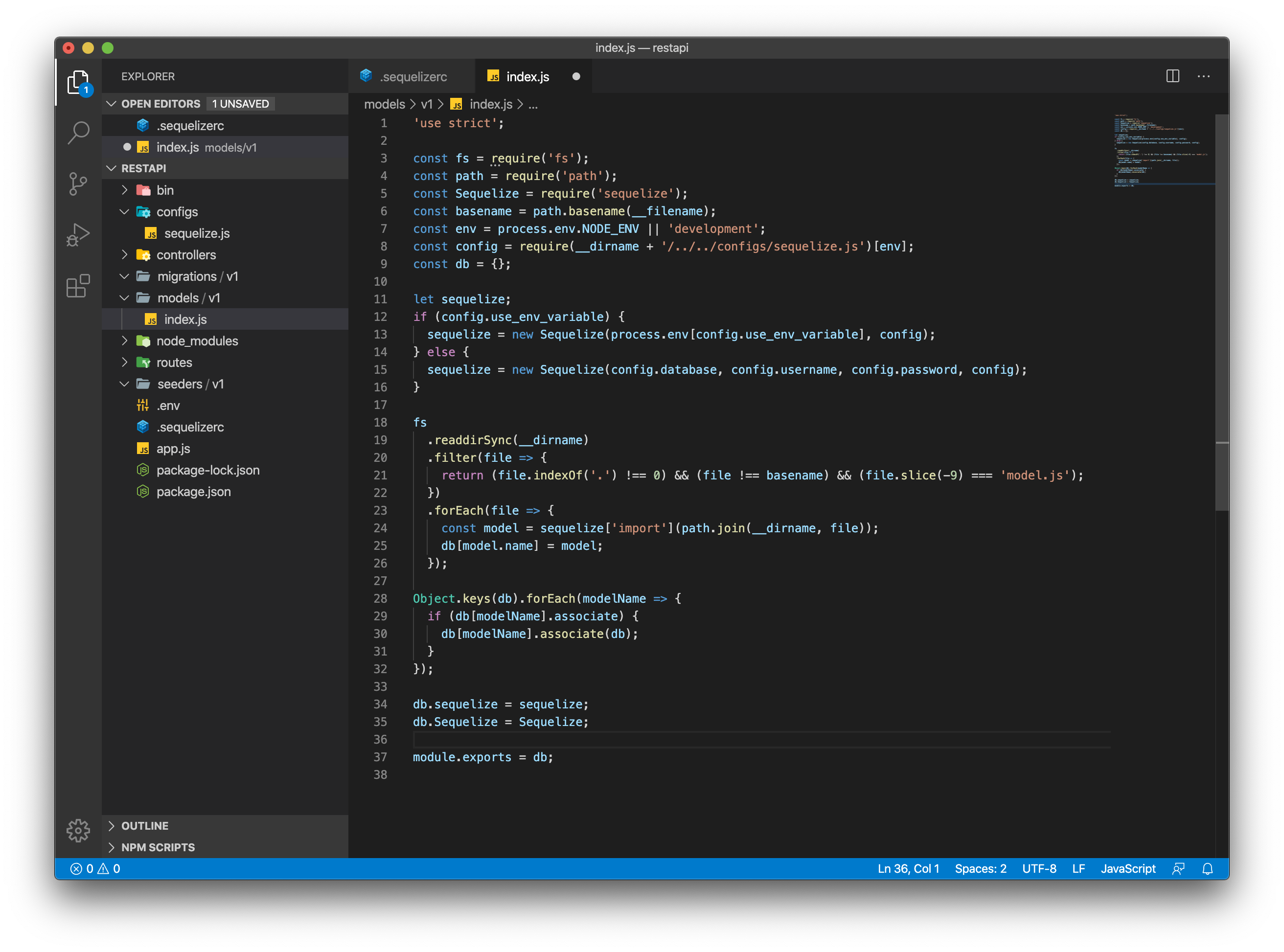
Task: Open the notifications bell in status bar
Action: coord(1207,868)
